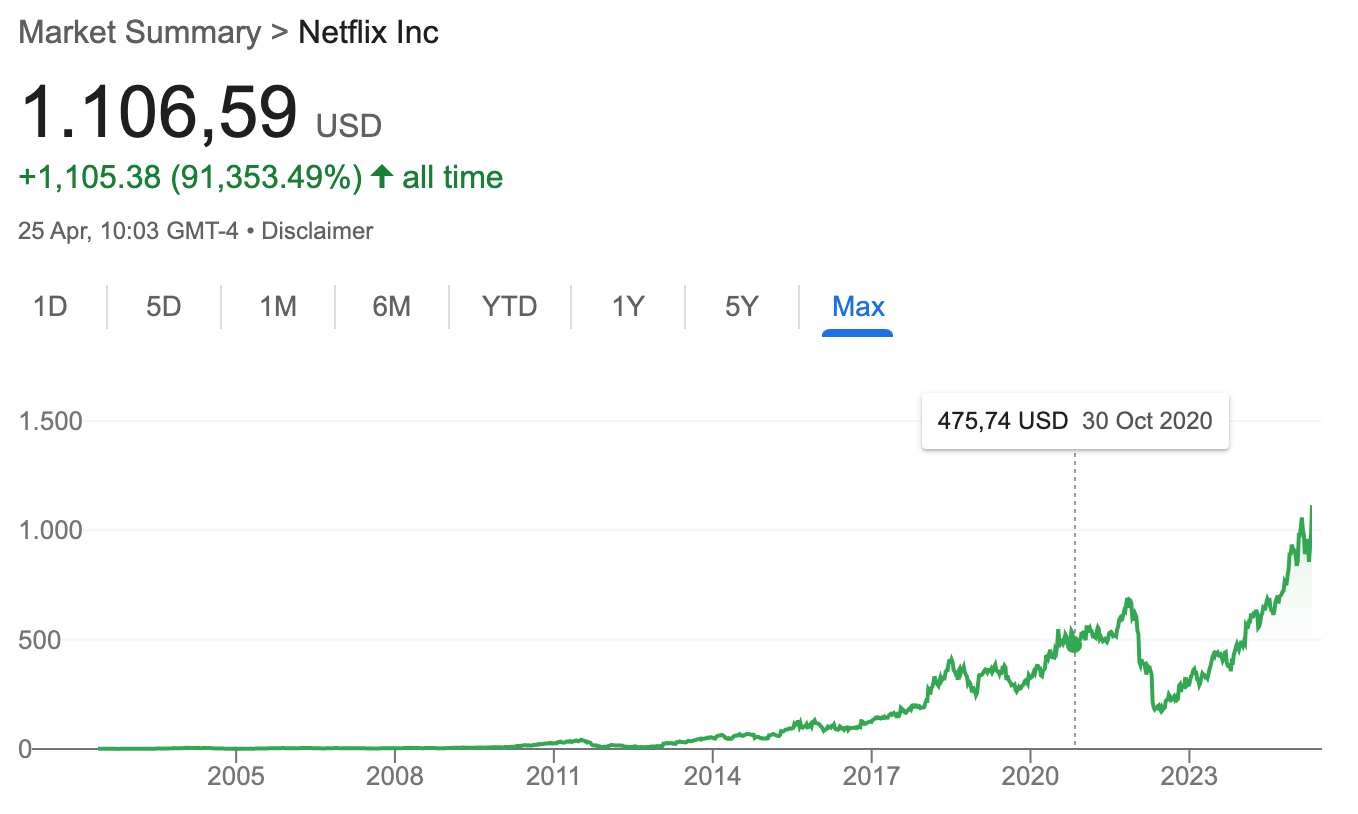Image resolution: width=1358 pixels, height=814 pixels.
Task: Switch to the YTD tab
Action: 510,306
